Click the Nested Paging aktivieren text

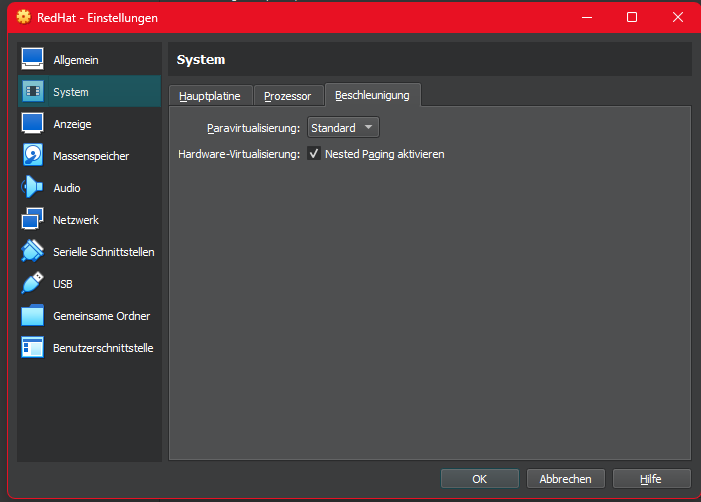click(384, 154)
